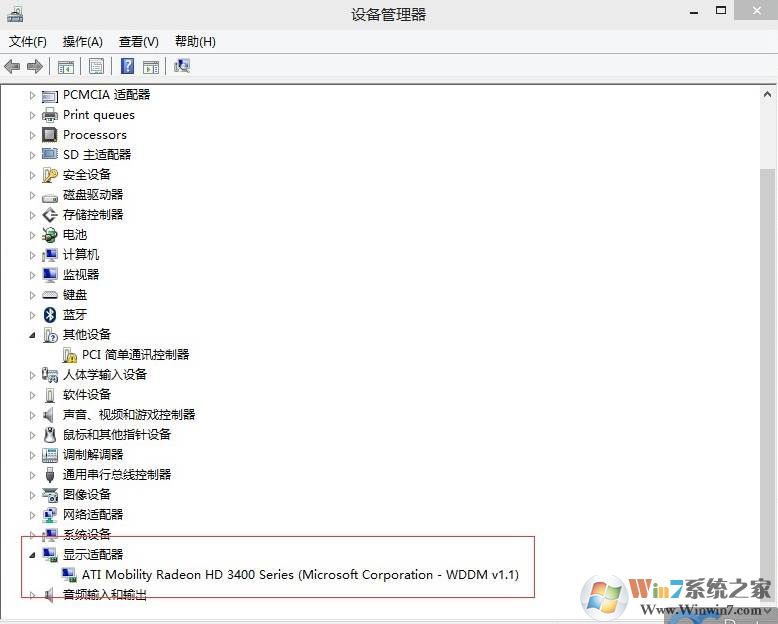Open the 查看(V) menu

point(138,41)
